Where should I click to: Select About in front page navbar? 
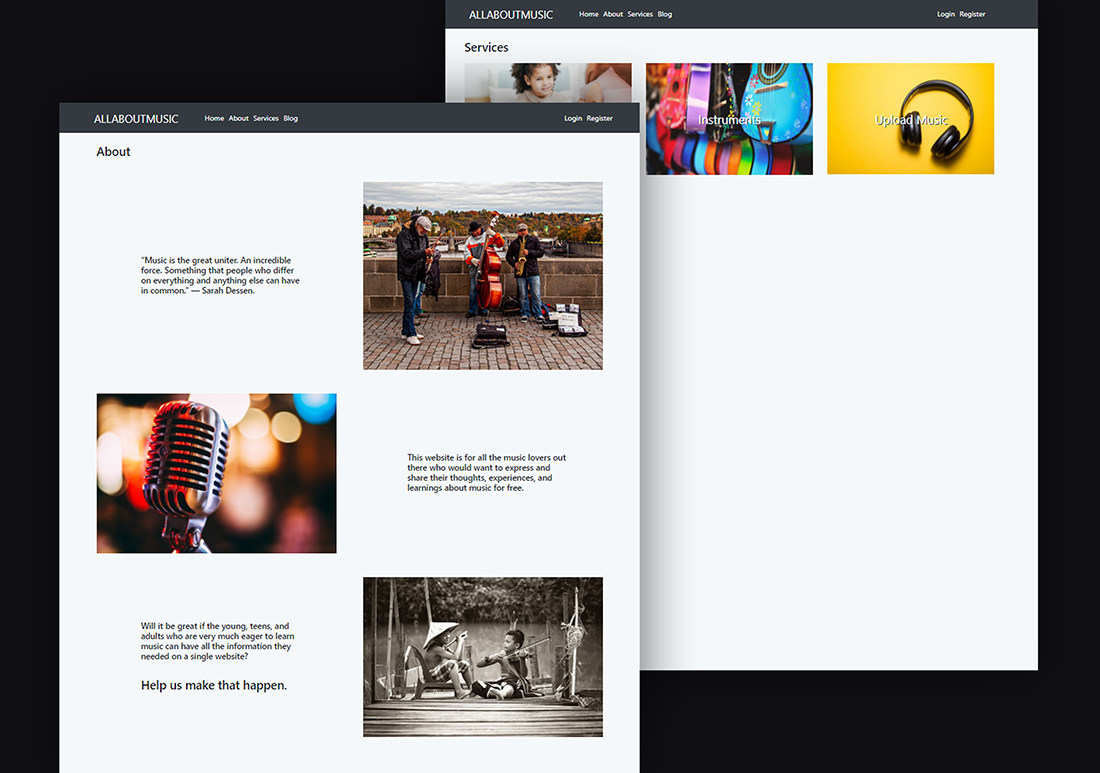[x=238, y=119]
